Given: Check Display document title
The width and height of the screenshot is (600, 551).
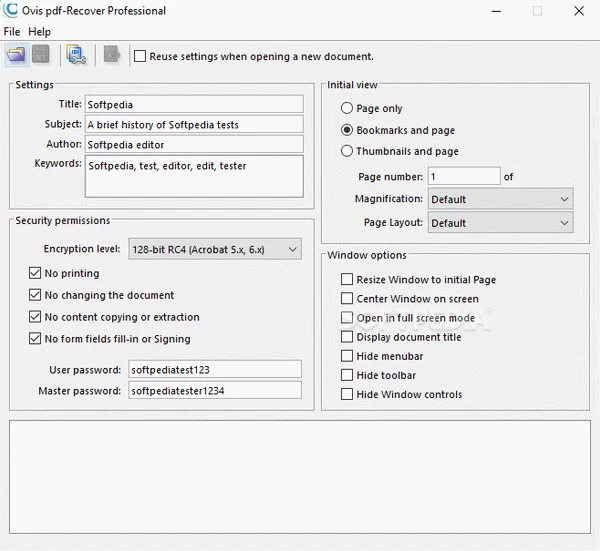Looking at the screenshot, I should pos(347,337).
